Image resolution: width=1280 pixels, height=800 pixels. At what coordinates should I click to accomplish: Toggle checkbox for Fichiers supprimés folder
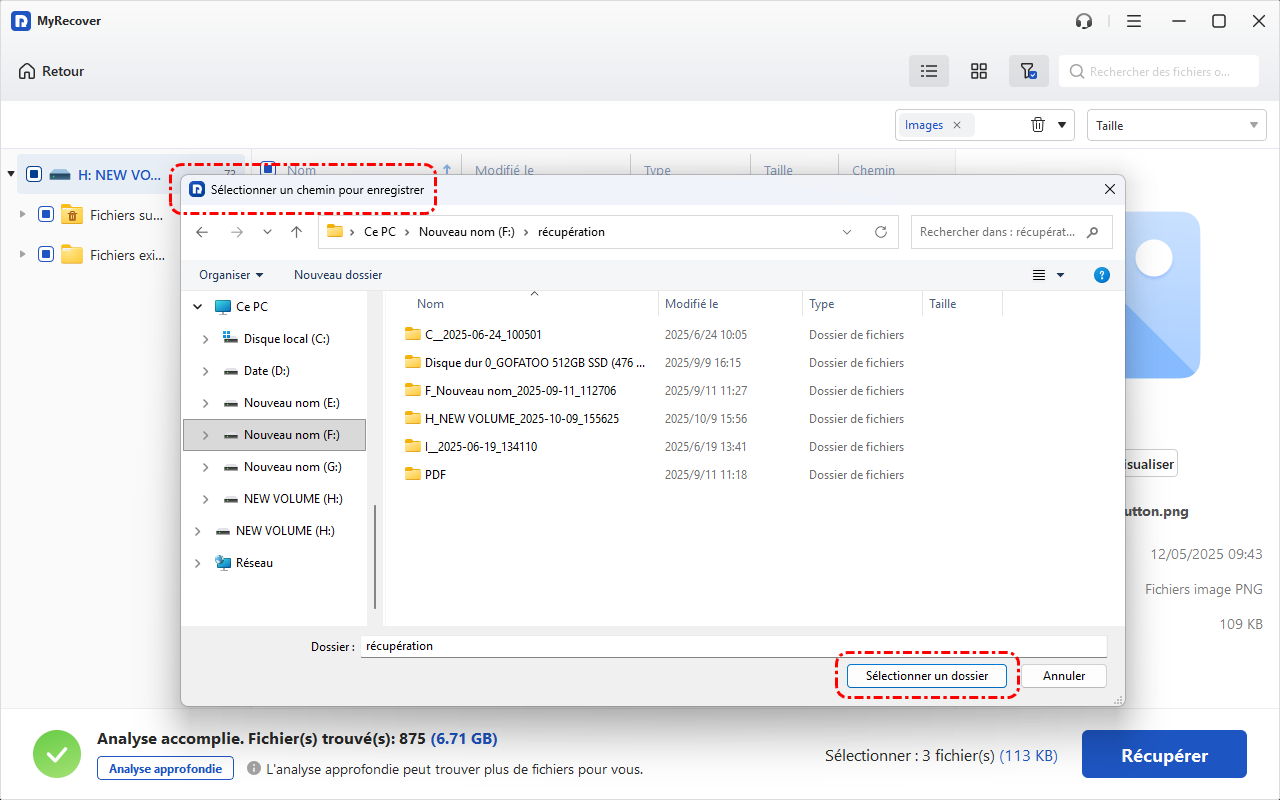tap(46, 215)
